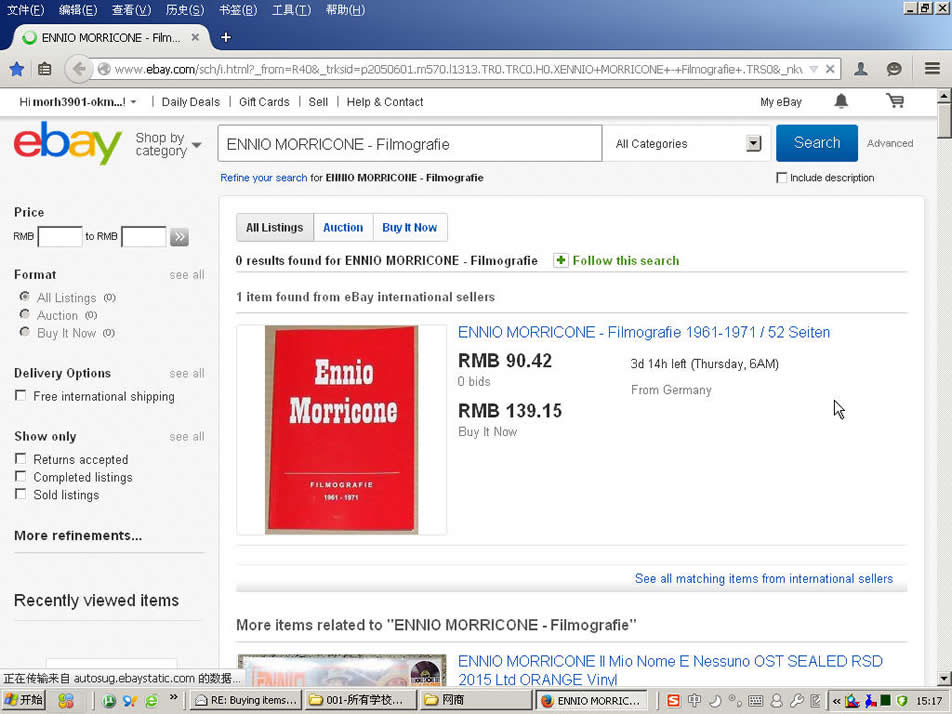
Task: Expand Shop by category menu
Action: (169, 144)
